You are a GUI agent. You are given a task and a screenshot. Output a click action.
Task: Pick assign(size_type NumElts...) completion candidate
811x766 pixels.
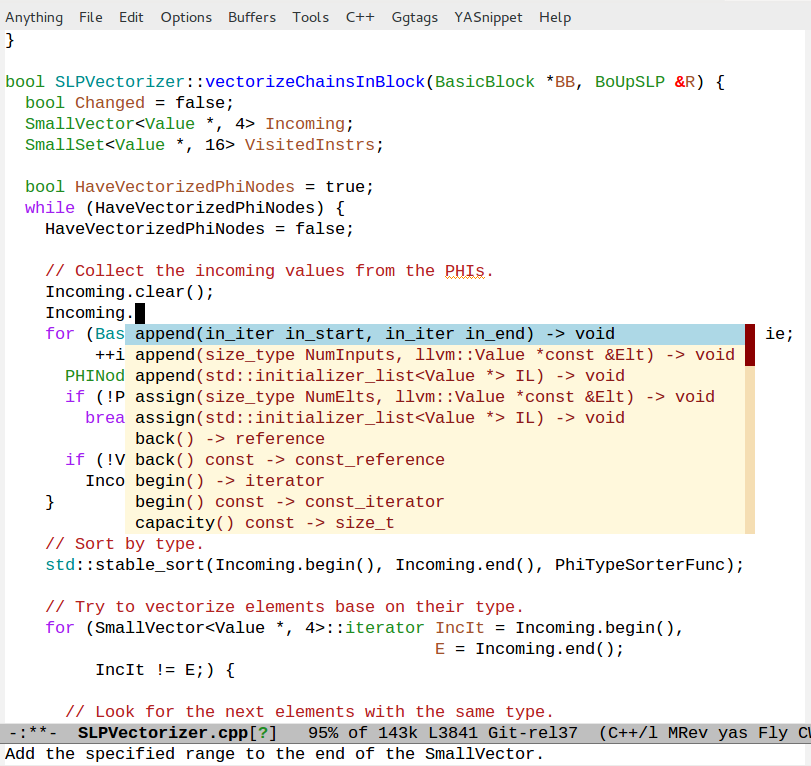(435, 397)
